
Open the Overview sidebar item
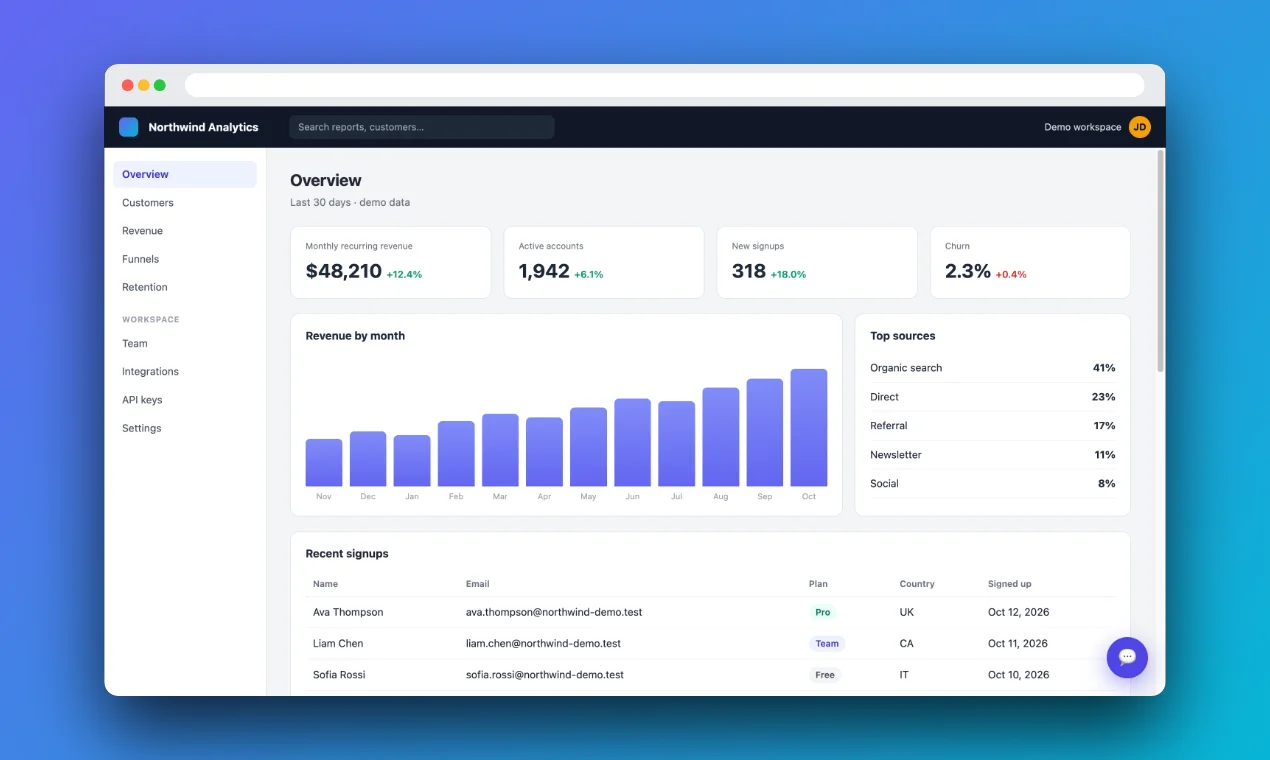coord(185,174)
